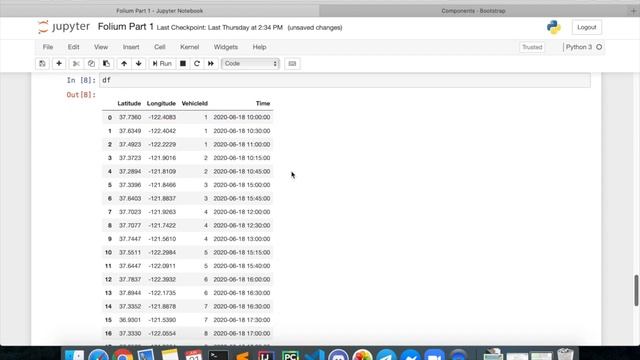Open the Help menu
The width and height of the screenshot is (640, 360).
coord(259,47)
